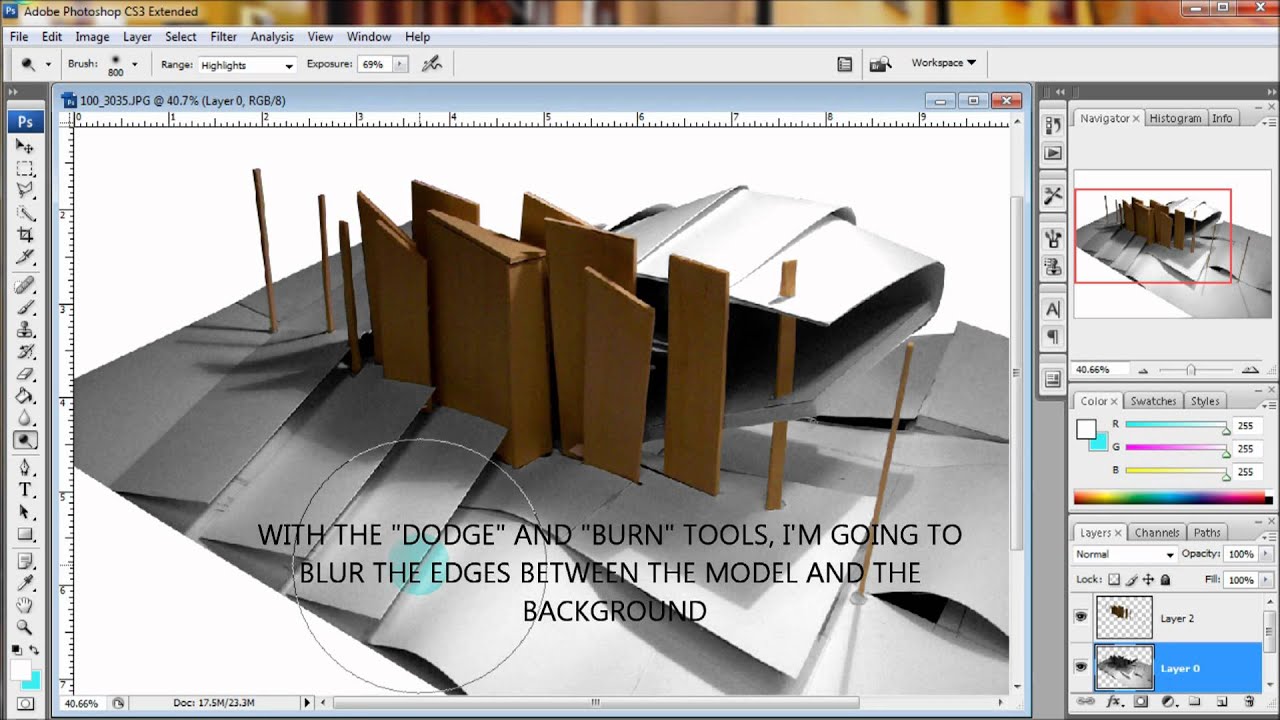Image resolution: width=1280 pixels, height=720 pixels.
Task: Open the Range dropdown showing Highlights
Action: tap(247, 65)
